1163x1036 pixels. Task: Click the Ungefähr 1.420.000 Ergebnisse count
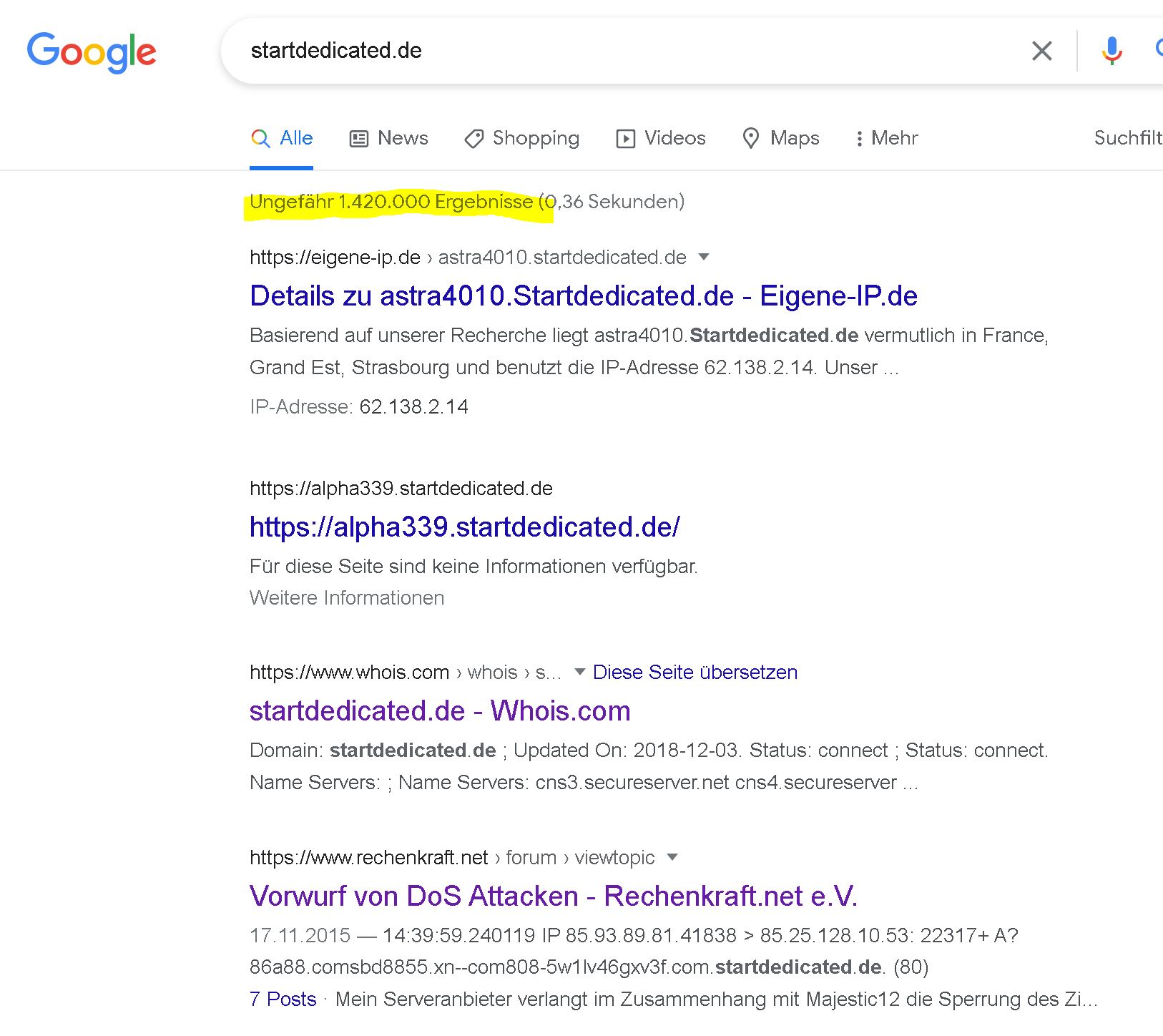coord(391,202)
